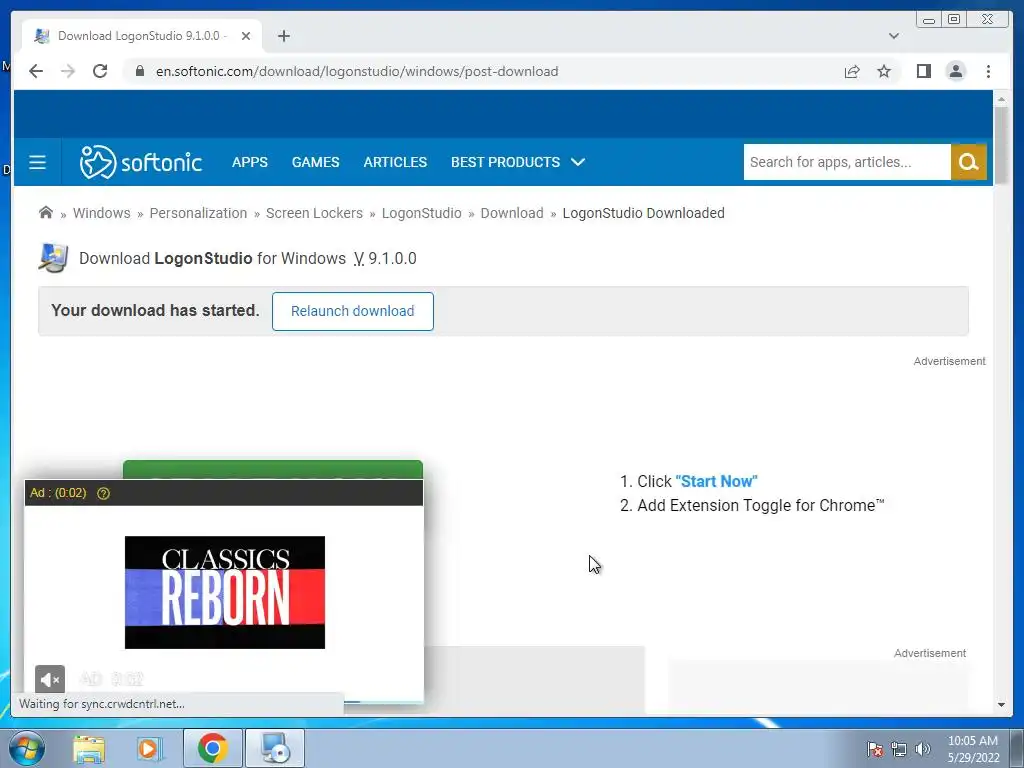Viewport: 1024px width, 768px height.
Task: Click the Classics Reborn ad video
Action: (x=225, y=592)
